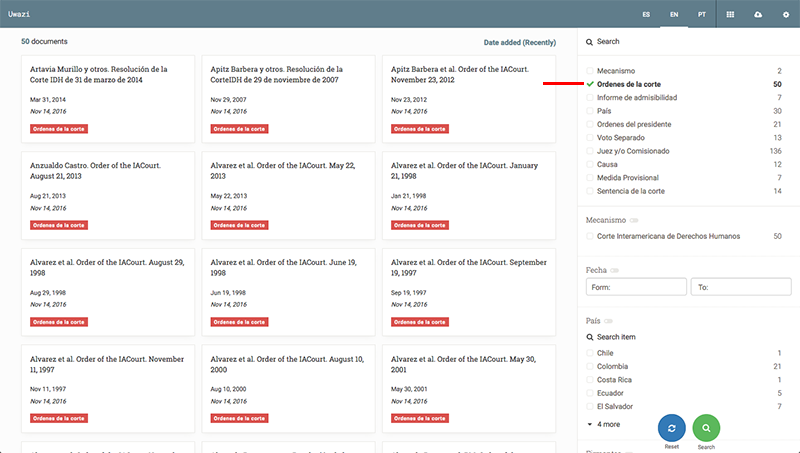
Task: Check Medida Provisional filter
Action: (x=590, y=178)
